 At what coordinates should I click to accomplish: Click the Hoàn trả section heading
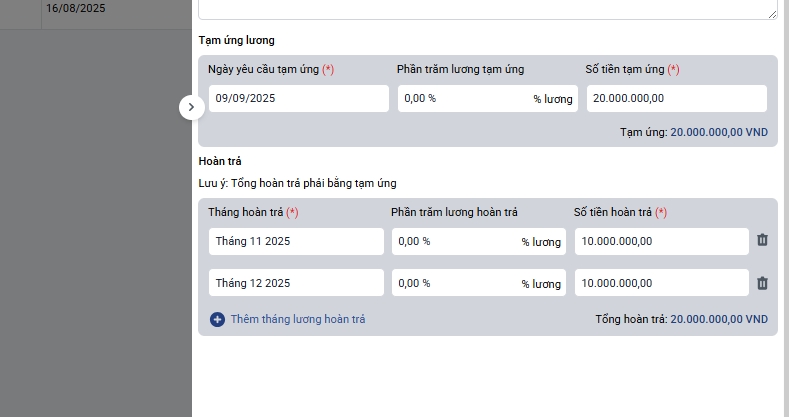220,161
